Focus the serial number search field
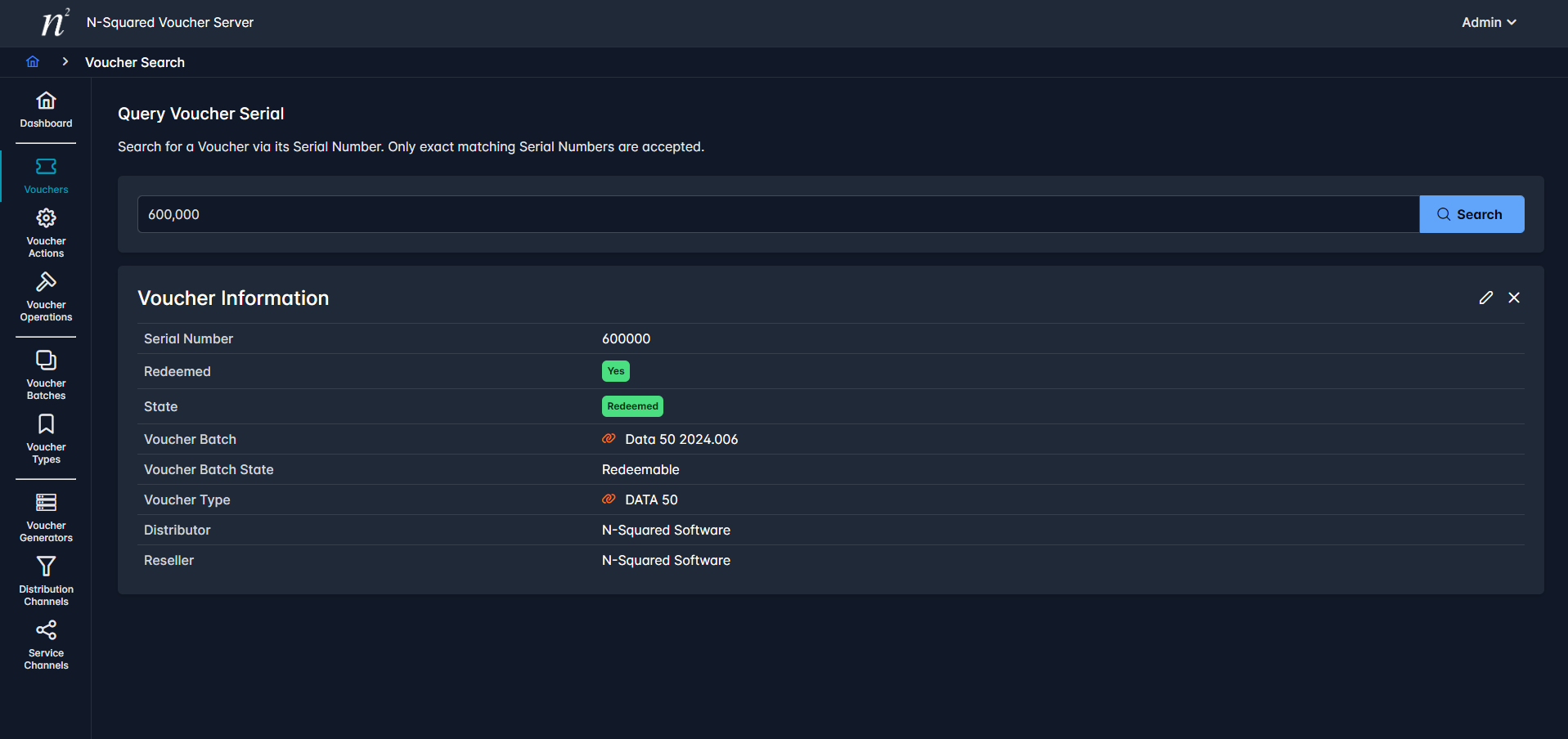This screenshot has width=1568, height=739. [777, 214]
